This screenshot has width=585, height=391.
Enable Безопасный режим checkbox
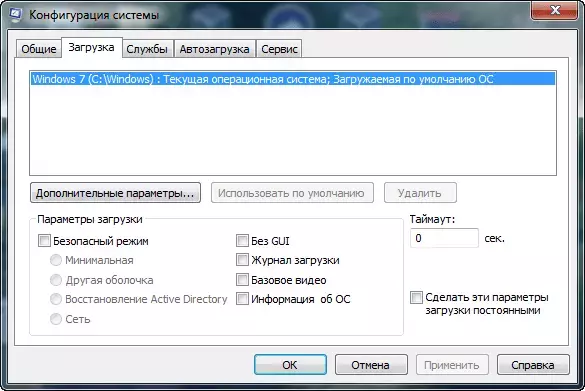(44, 241)
